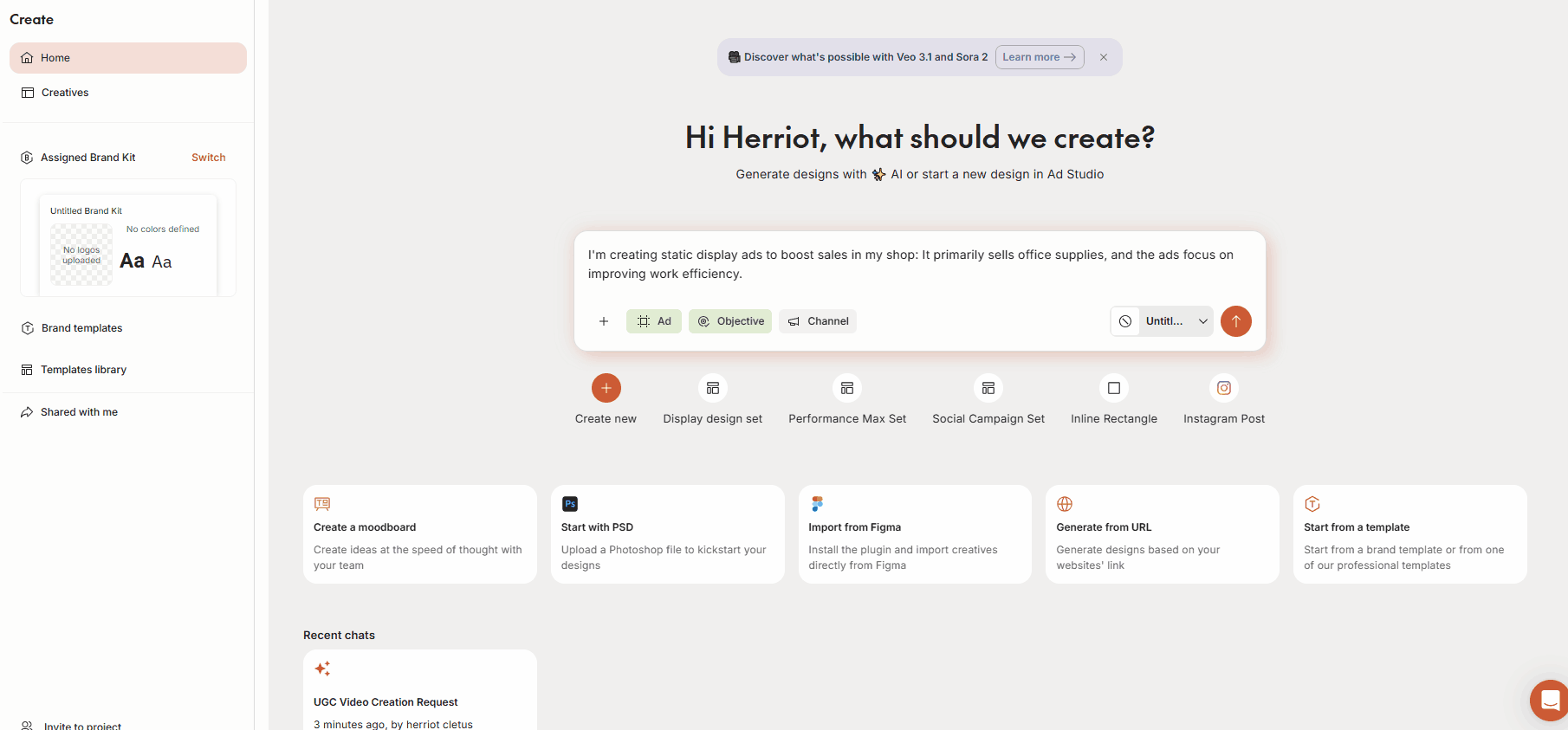Screen dimensions: 1568x730
Task: Dismiss the Veo 3.1 announcement banner
Action: (x=1103, y=57)
